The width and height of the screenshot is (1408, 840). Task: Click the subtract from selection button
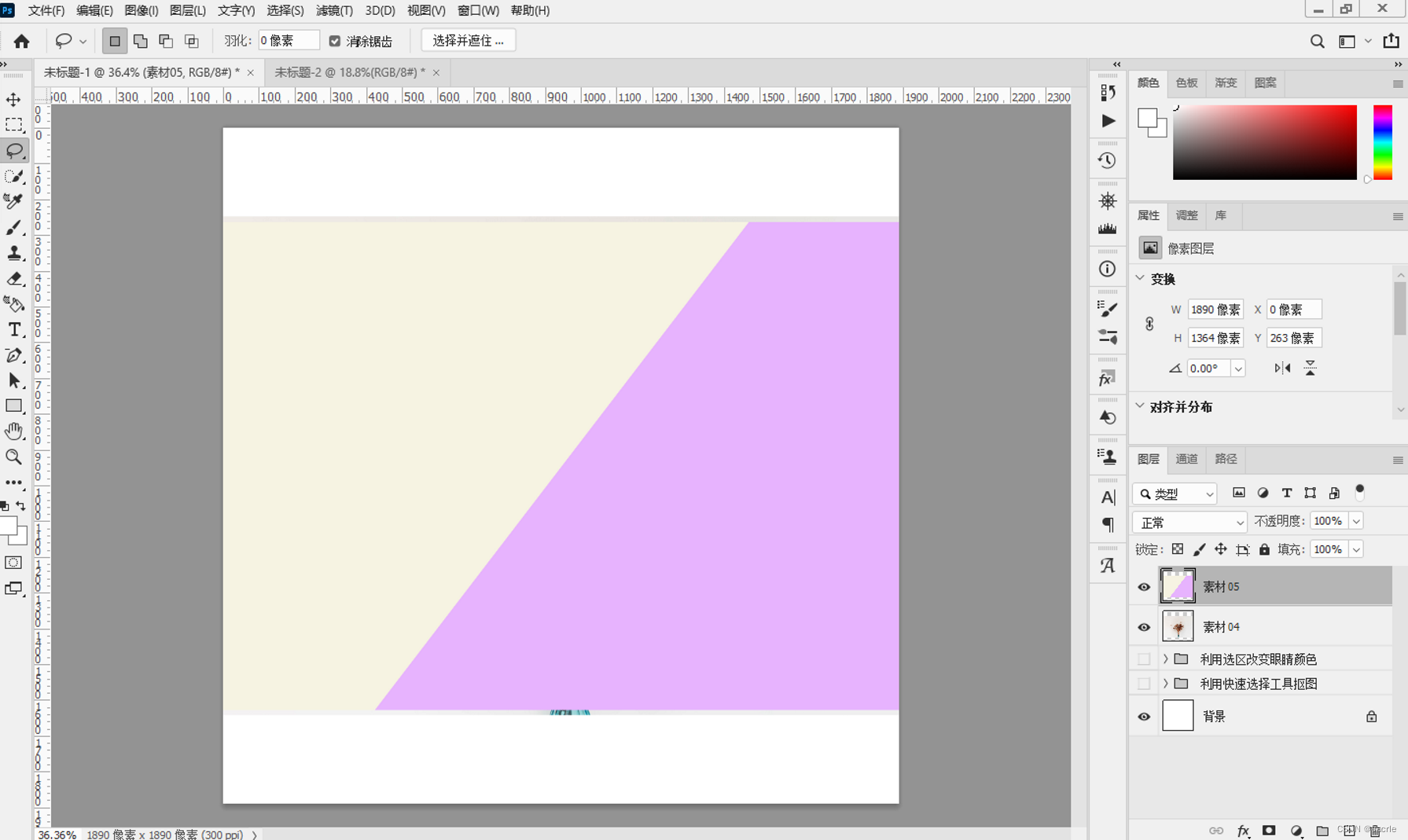166,41
